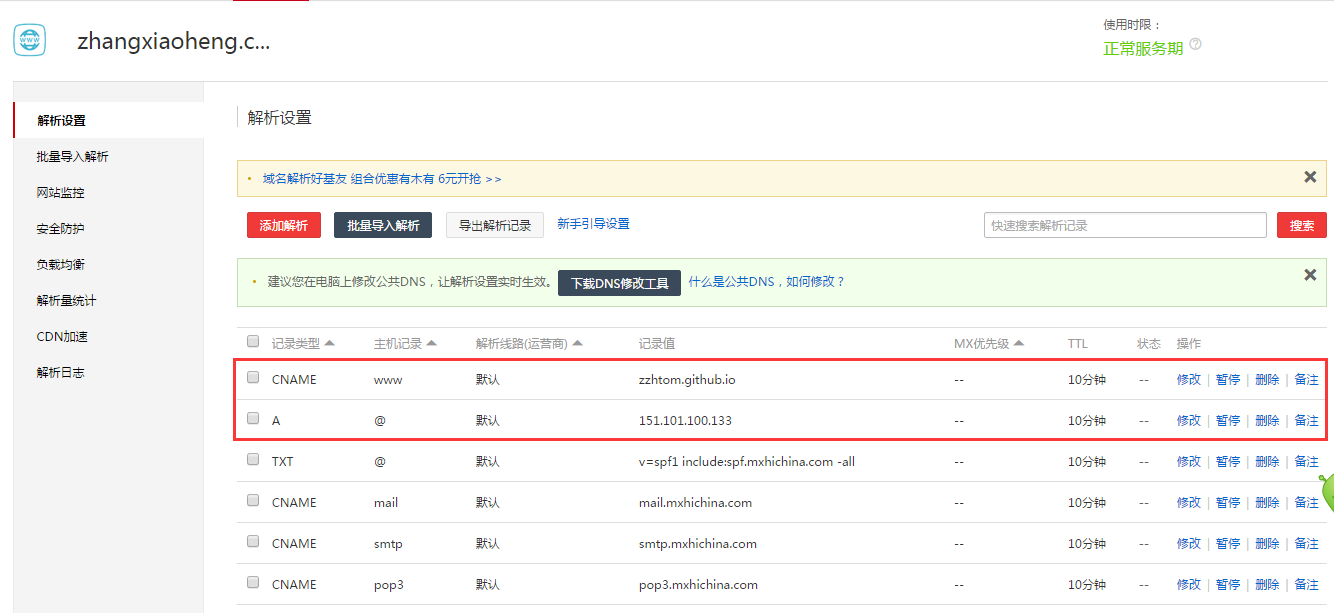Open 批量导入解析 in the left sidebar
The width and height of the screenshot is (1334, 613).
click(x=72, y=156)
